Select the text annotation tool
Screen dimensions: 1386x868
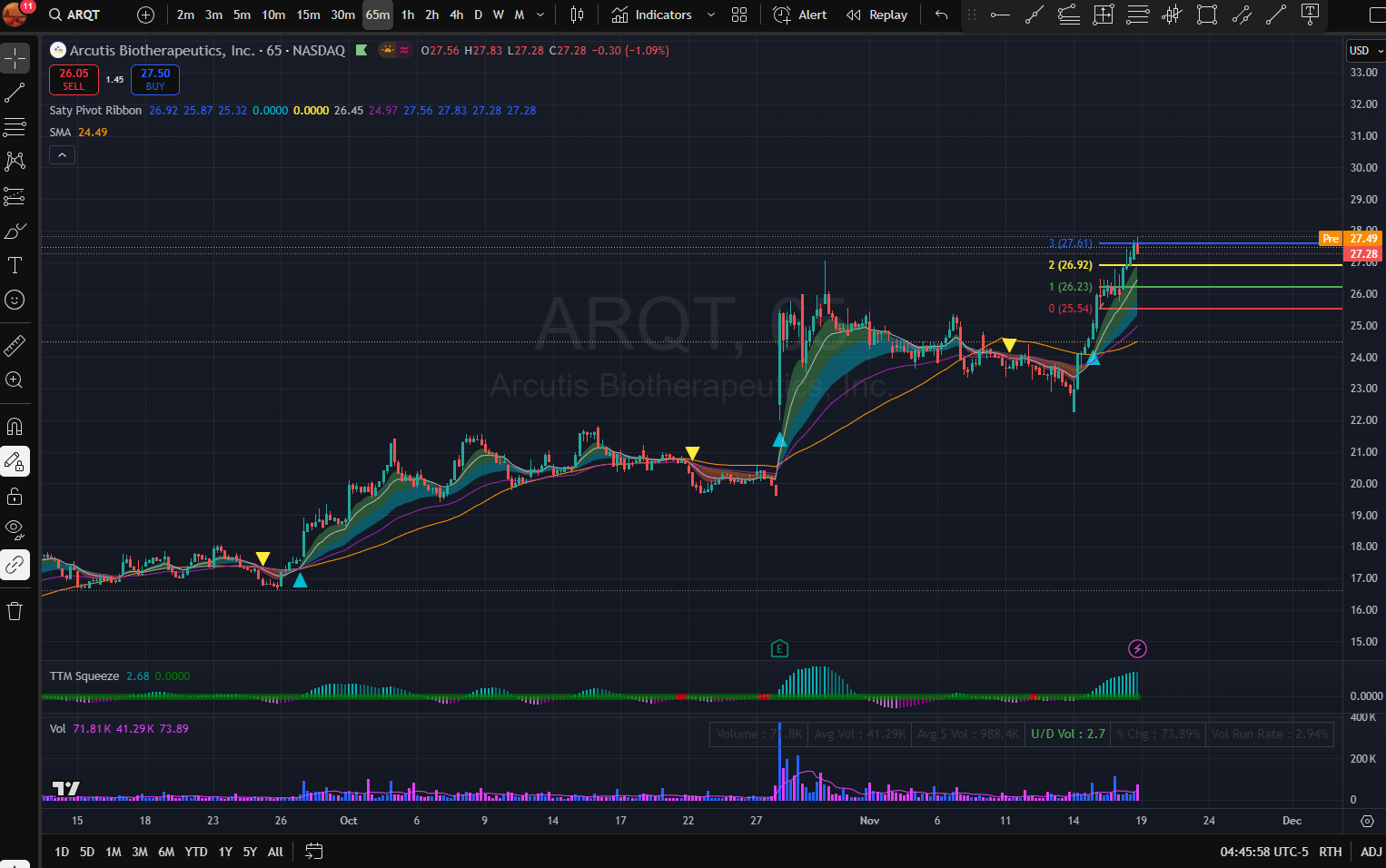click(x=15, y=265)
